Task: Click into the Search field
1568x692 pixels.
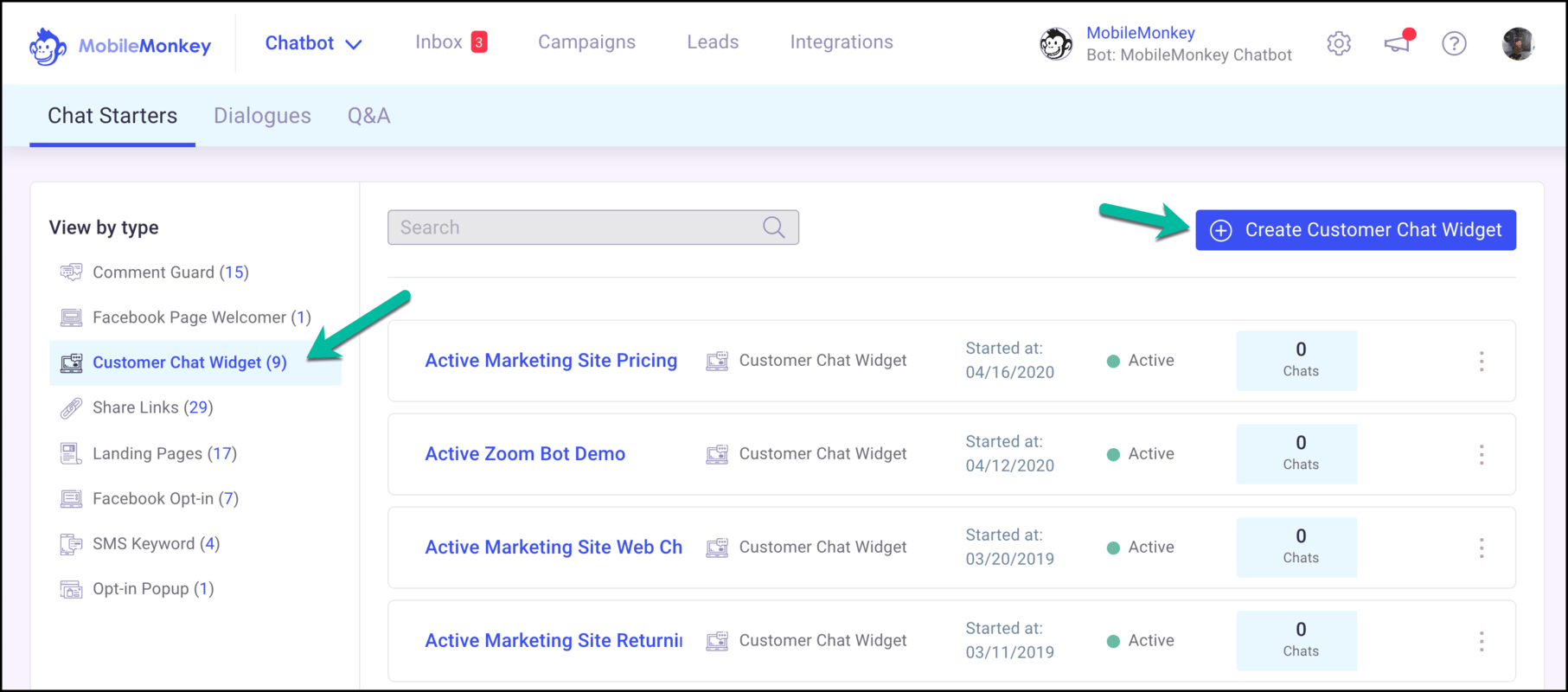Action: (575, 227)
